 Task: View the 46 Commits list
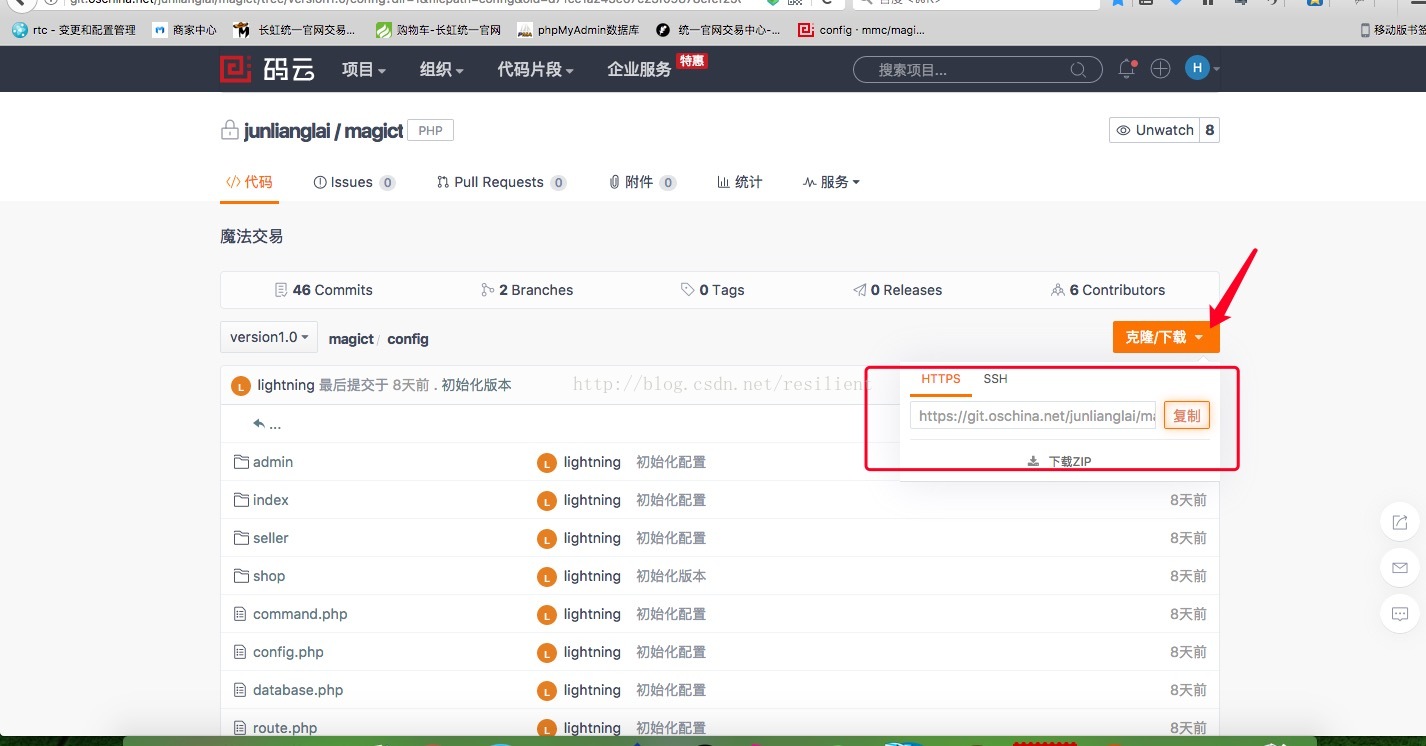[x=323, y=290]
